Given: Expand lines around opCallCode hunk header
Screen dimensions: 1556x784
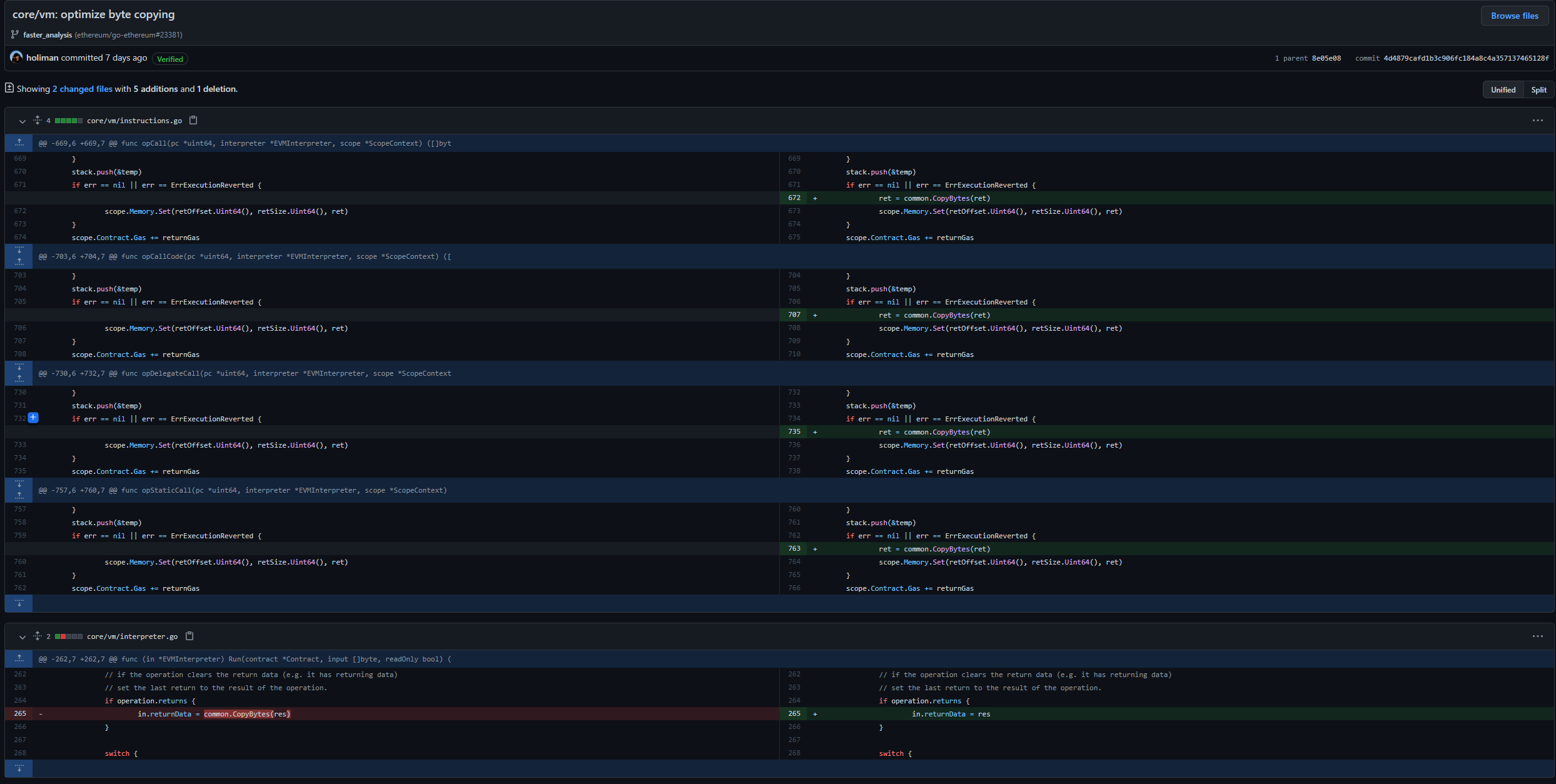Looking at the screenshot, I should [x=19, y=256].
